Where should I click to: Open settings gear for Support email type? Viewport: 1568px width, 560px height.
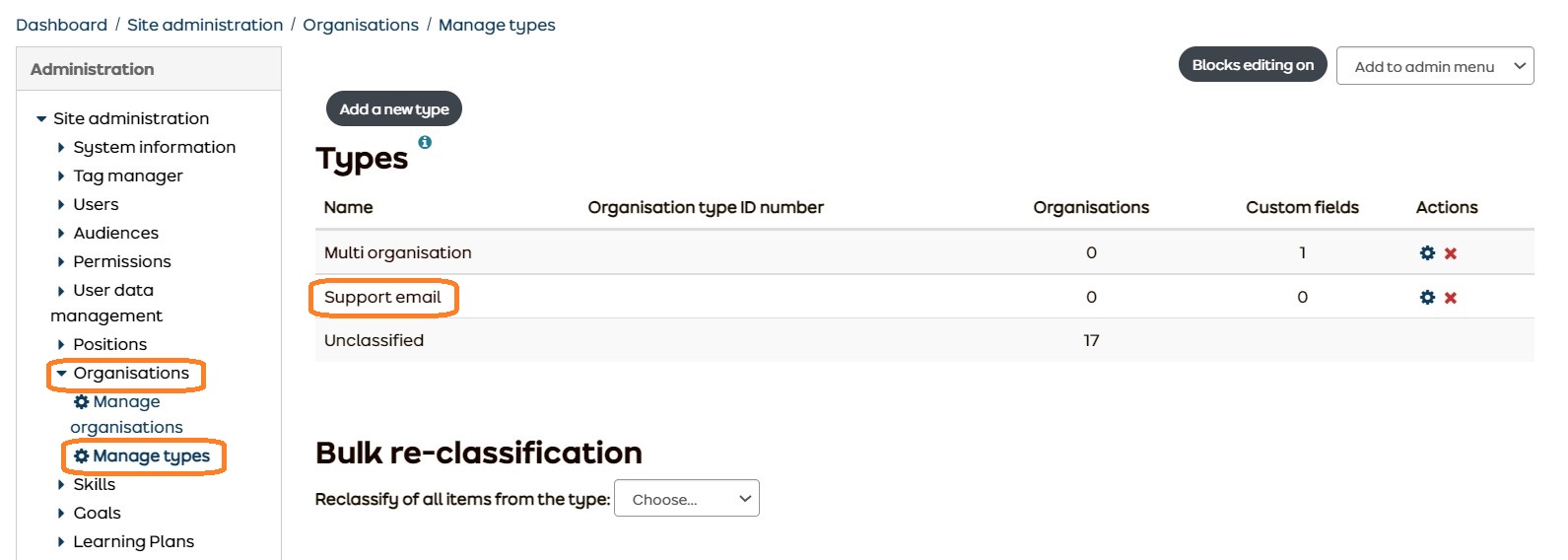tap(1427, 298)
